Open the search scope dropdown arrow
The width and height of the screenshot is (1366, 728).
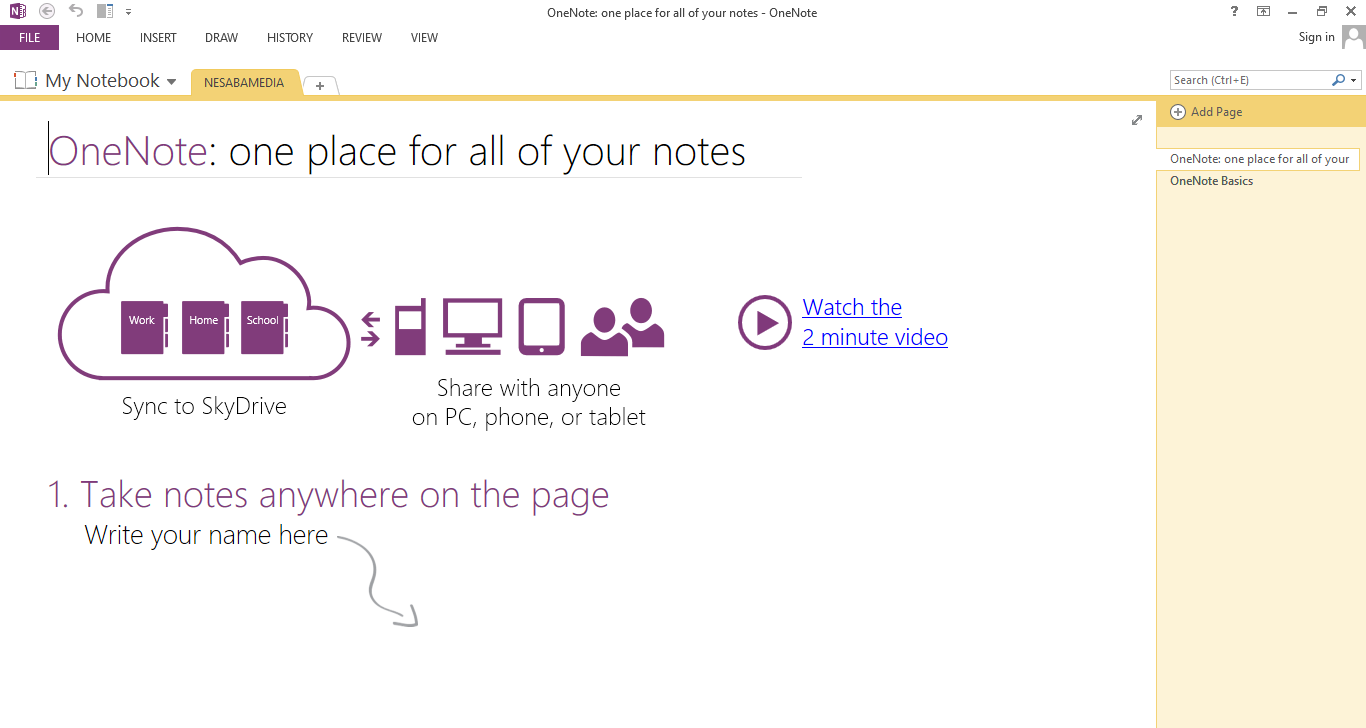(x=1354, y=80)
